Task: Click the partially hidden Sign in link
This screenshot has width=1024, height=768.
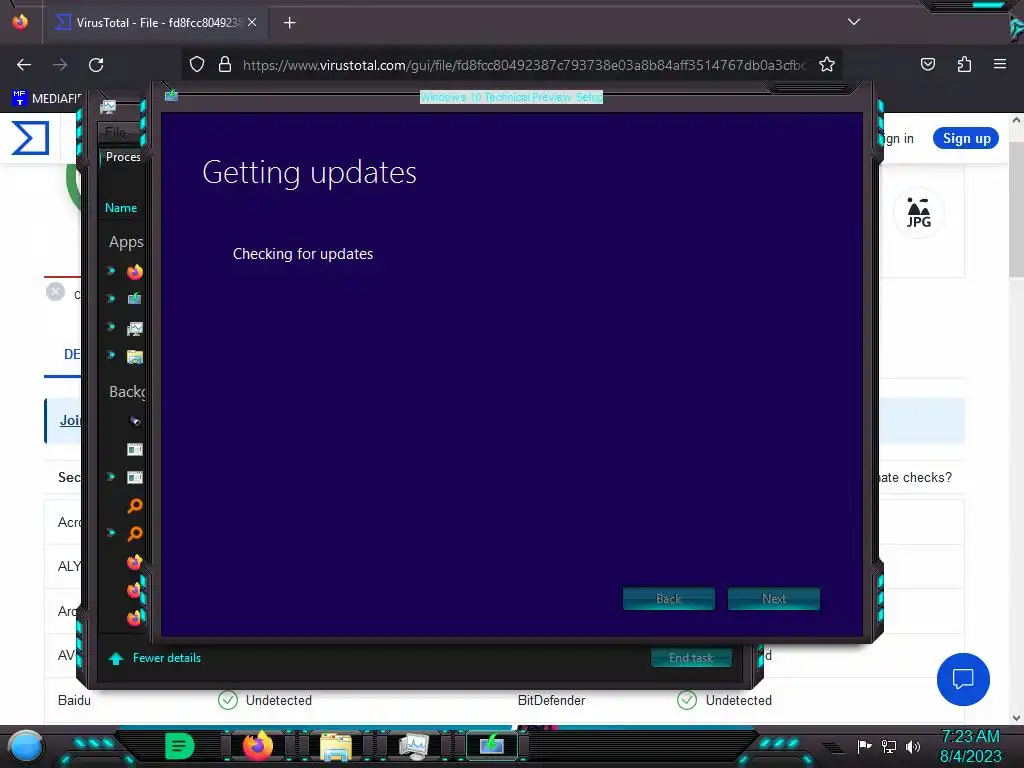Action: pos(897,138)
